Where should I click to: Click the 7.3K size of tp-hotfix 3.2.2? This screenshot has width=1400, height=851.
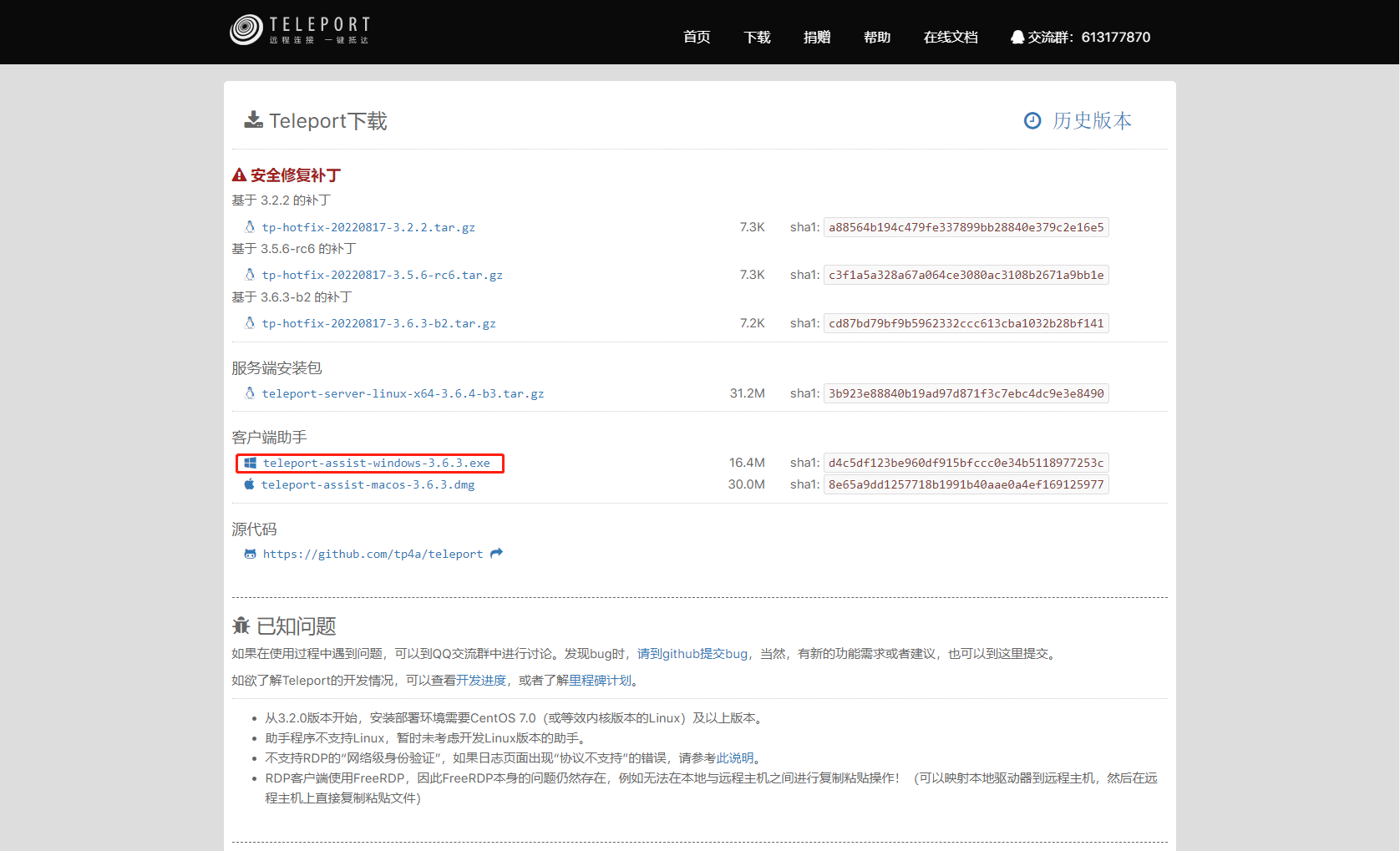pos(753,227)
